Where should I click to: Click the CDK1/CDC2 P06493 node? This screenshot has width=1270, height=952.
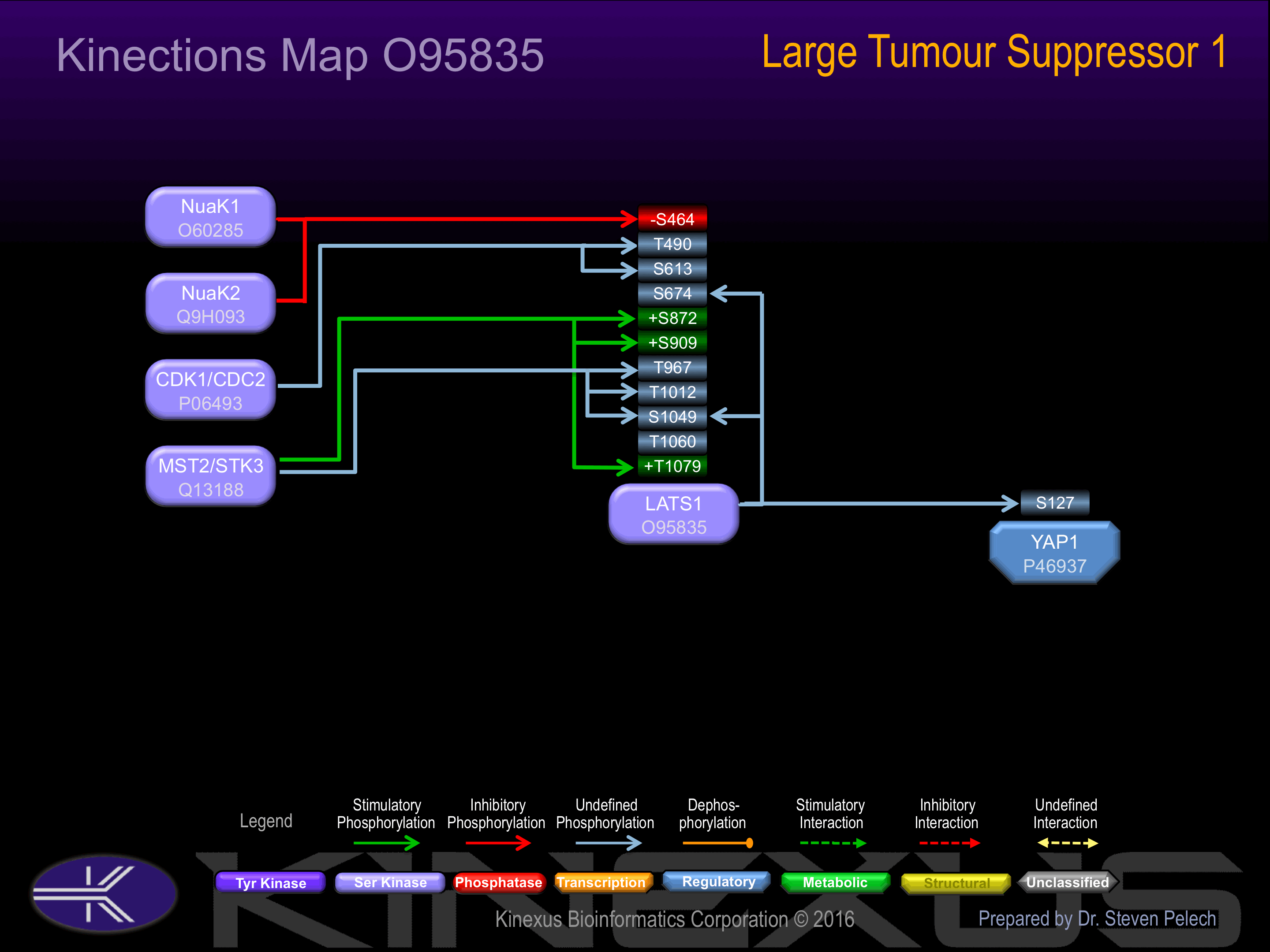click(x=211, y=390)
